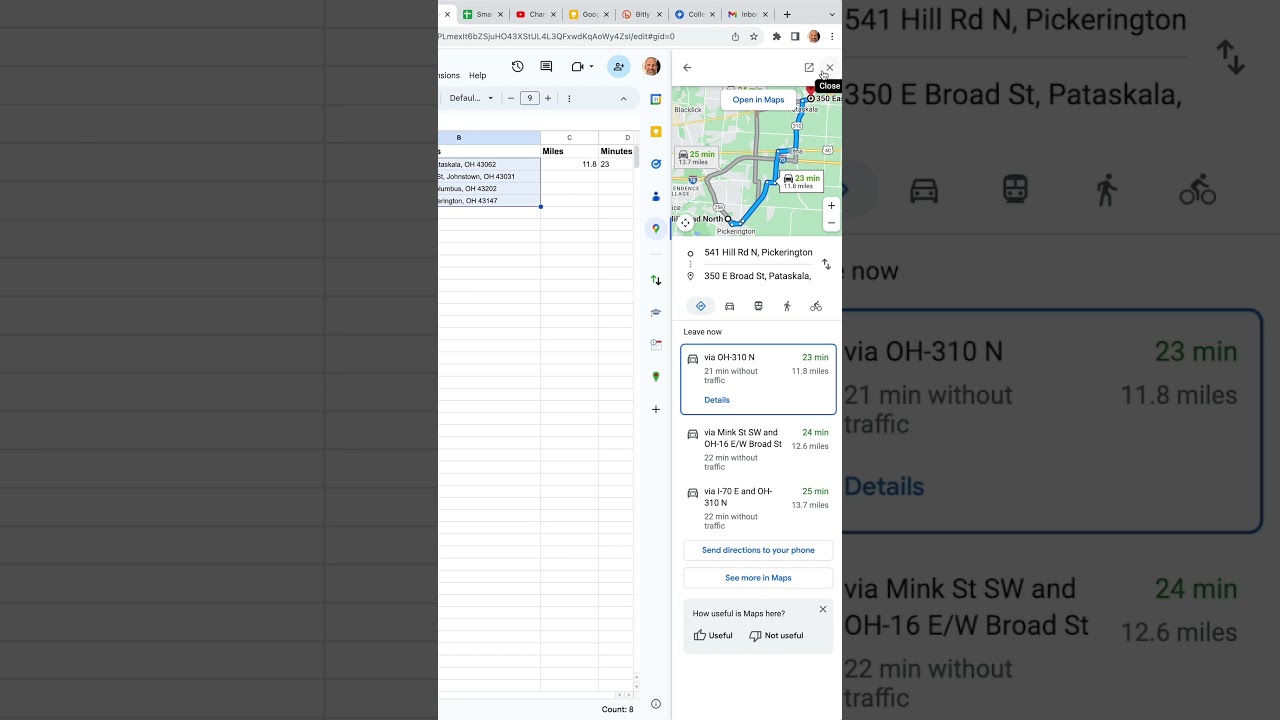Select the Google Maps side panel icon

click(656, 228)
